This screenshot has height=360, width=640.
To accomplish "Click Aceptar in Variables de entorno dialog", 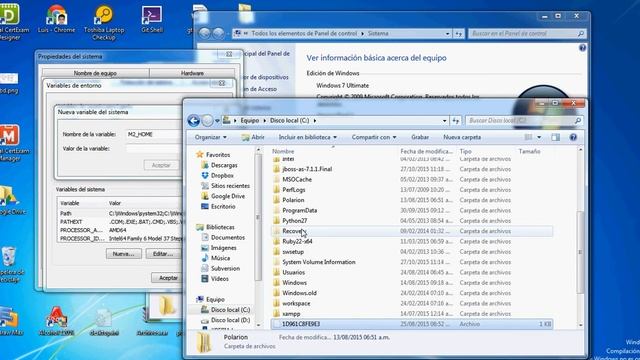I will (x=167, y=278).
